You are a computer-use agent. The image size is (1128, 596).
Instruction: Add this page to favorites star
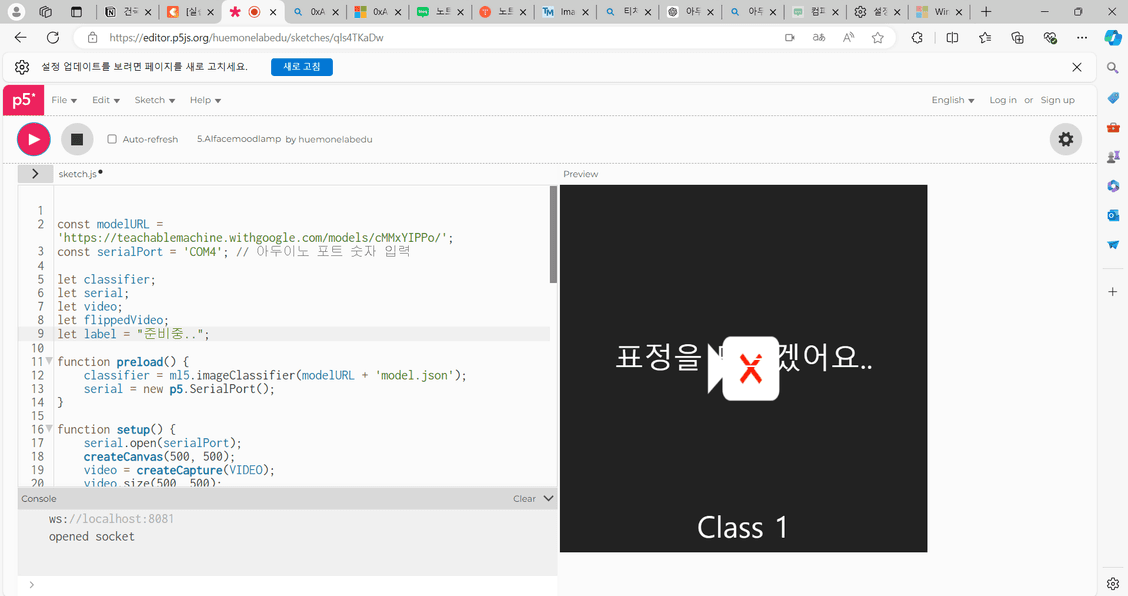(x=877, y=37)
